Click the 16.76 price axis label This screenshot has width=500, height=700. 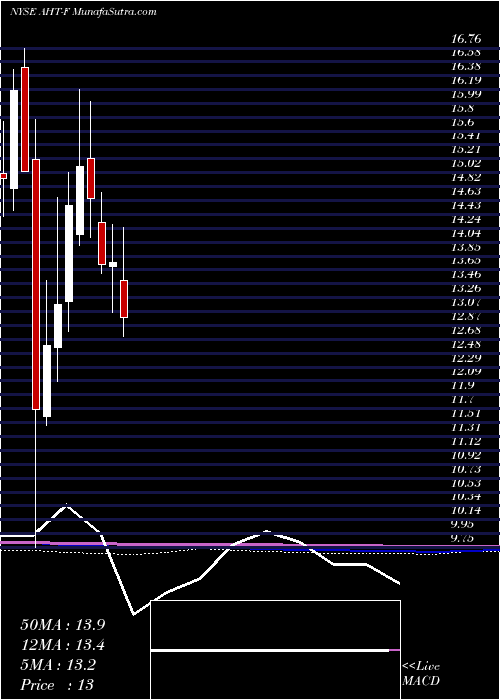point(466,38)
